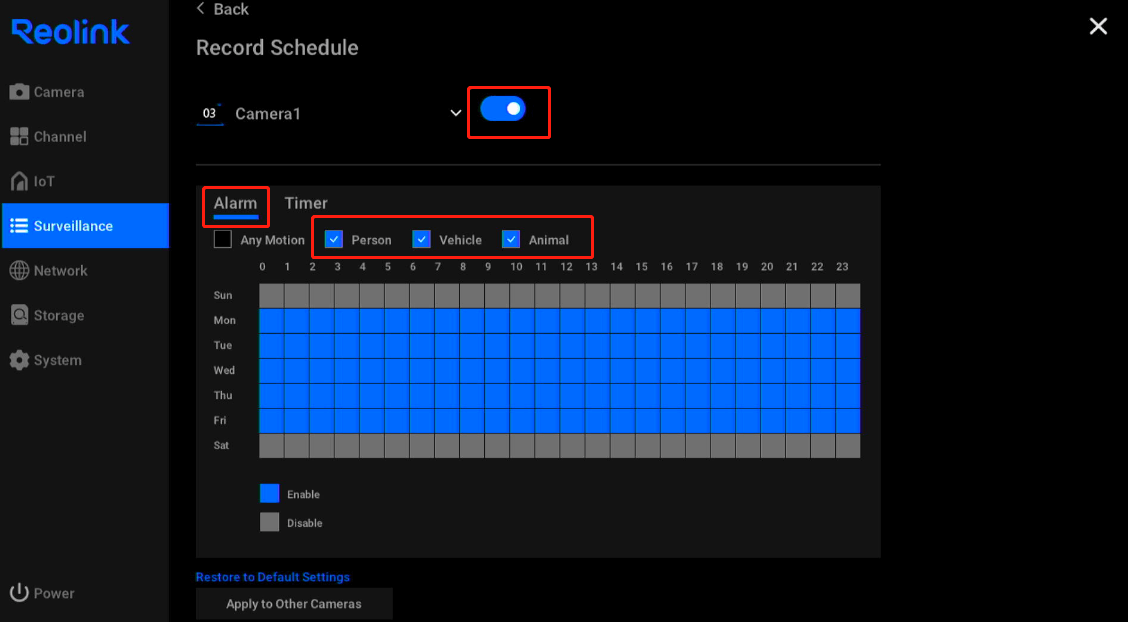Click the IoT house icon

coord(19,181)
